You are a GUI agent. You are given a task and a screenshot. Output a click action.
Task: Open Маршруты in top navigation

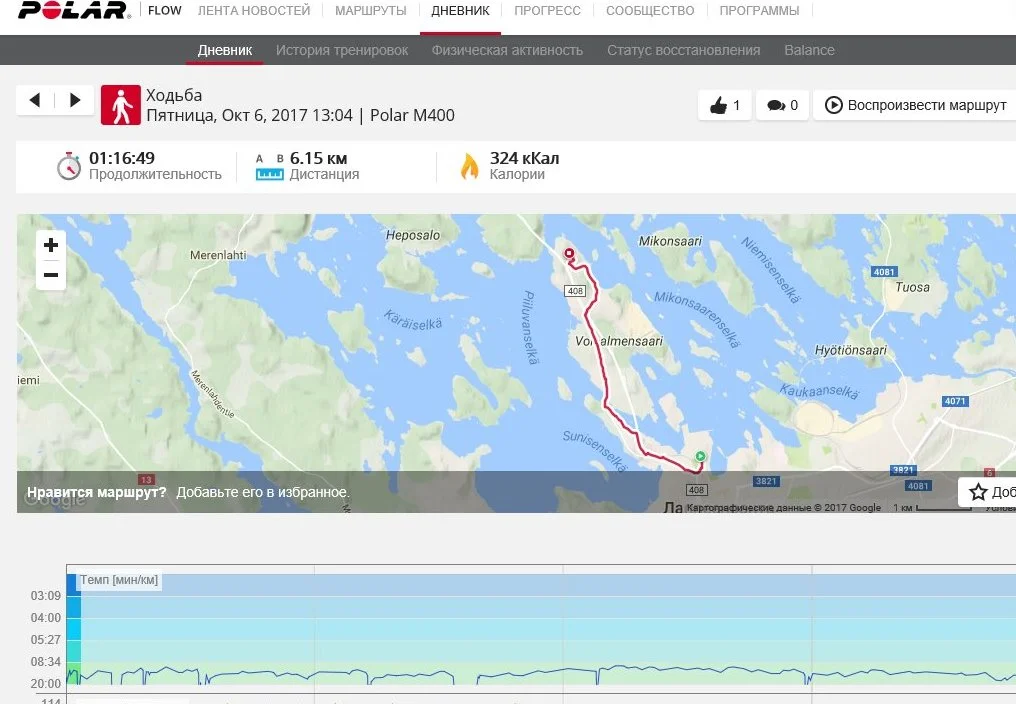point(371,10)
